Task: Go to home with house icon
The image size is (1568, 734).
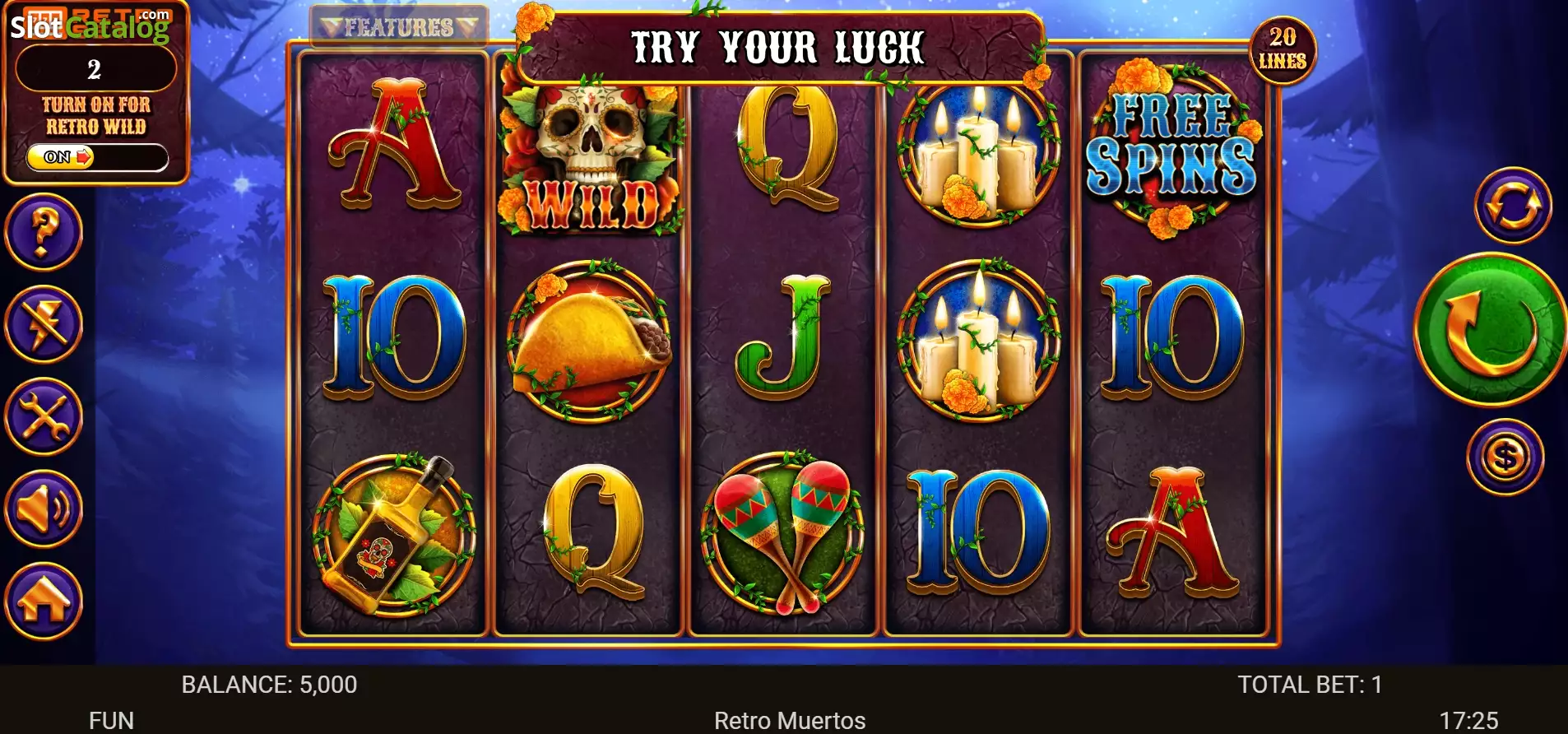Action: tap(44, 601)
